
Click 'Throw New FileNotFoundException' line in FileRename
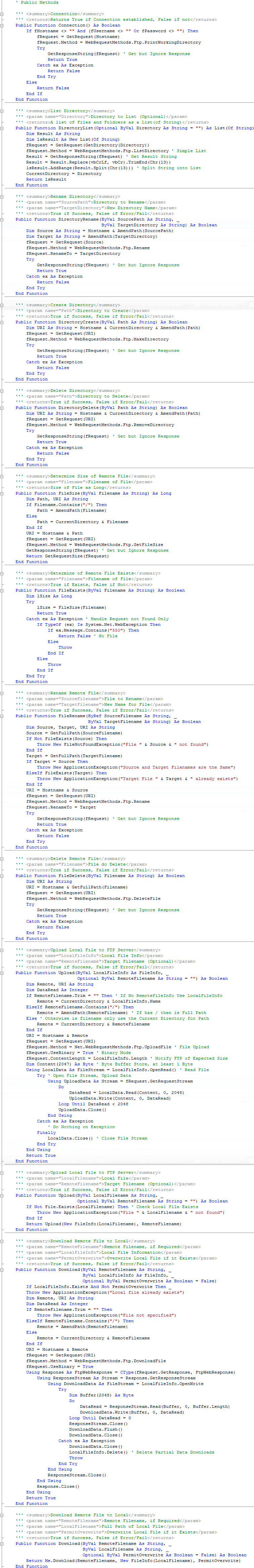click(122, 744)
